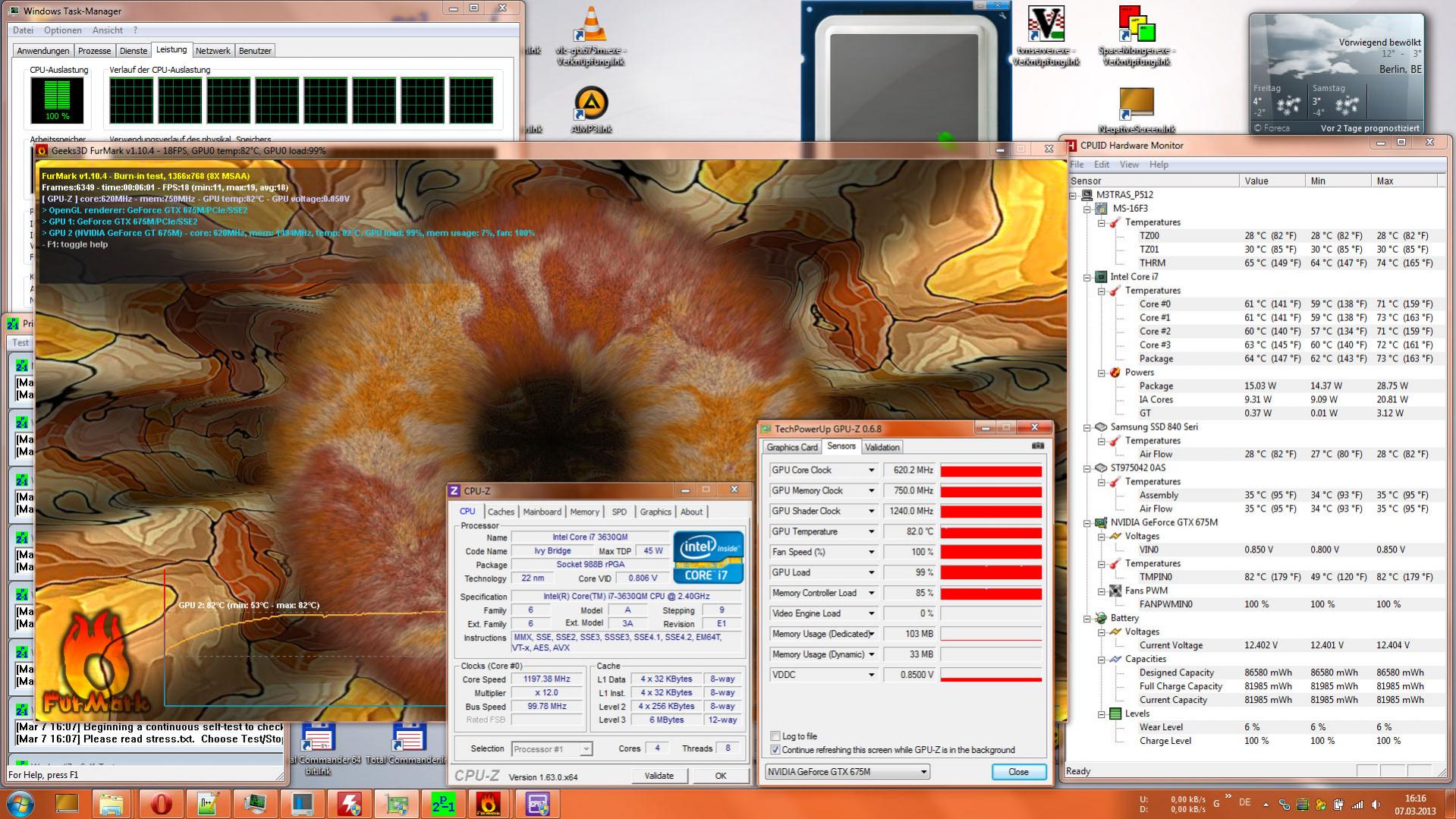
Task: Open the Mainboard tab in CPU-Z
Action: (542, 512)
